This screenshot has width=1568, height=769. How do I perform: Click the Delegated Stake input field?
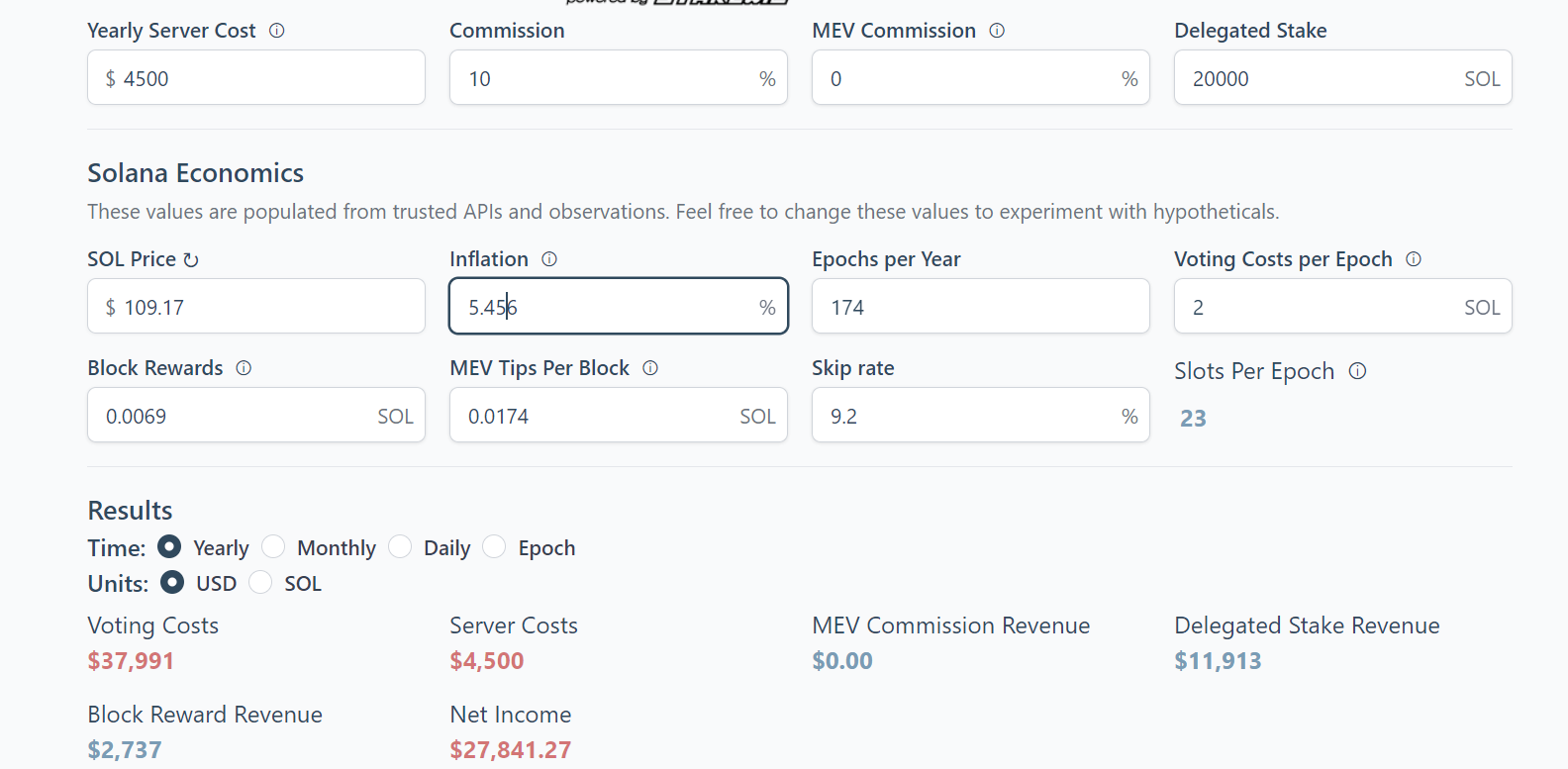[1343, 77]
